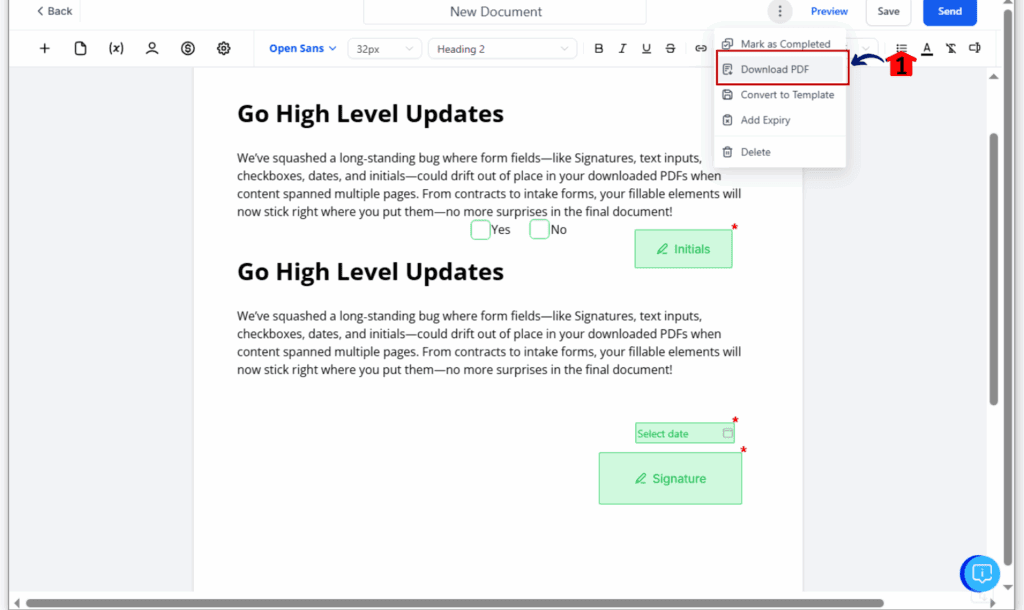Open the Open Sans font dropdown
This screenshot has height=610, width=1024.
click(302, 48)
